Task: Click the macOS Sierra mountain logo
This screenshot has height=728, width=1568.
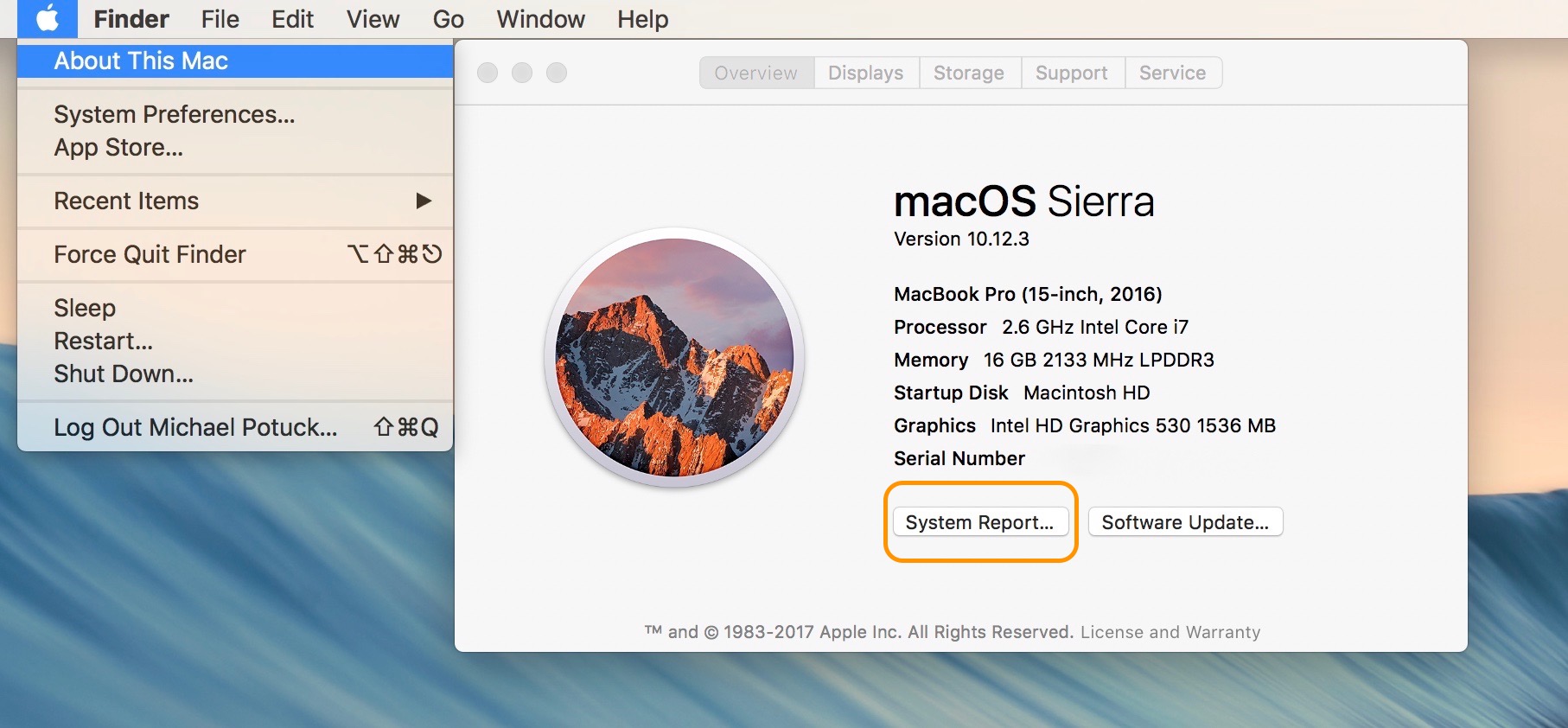Action: (x=674, y=357)
